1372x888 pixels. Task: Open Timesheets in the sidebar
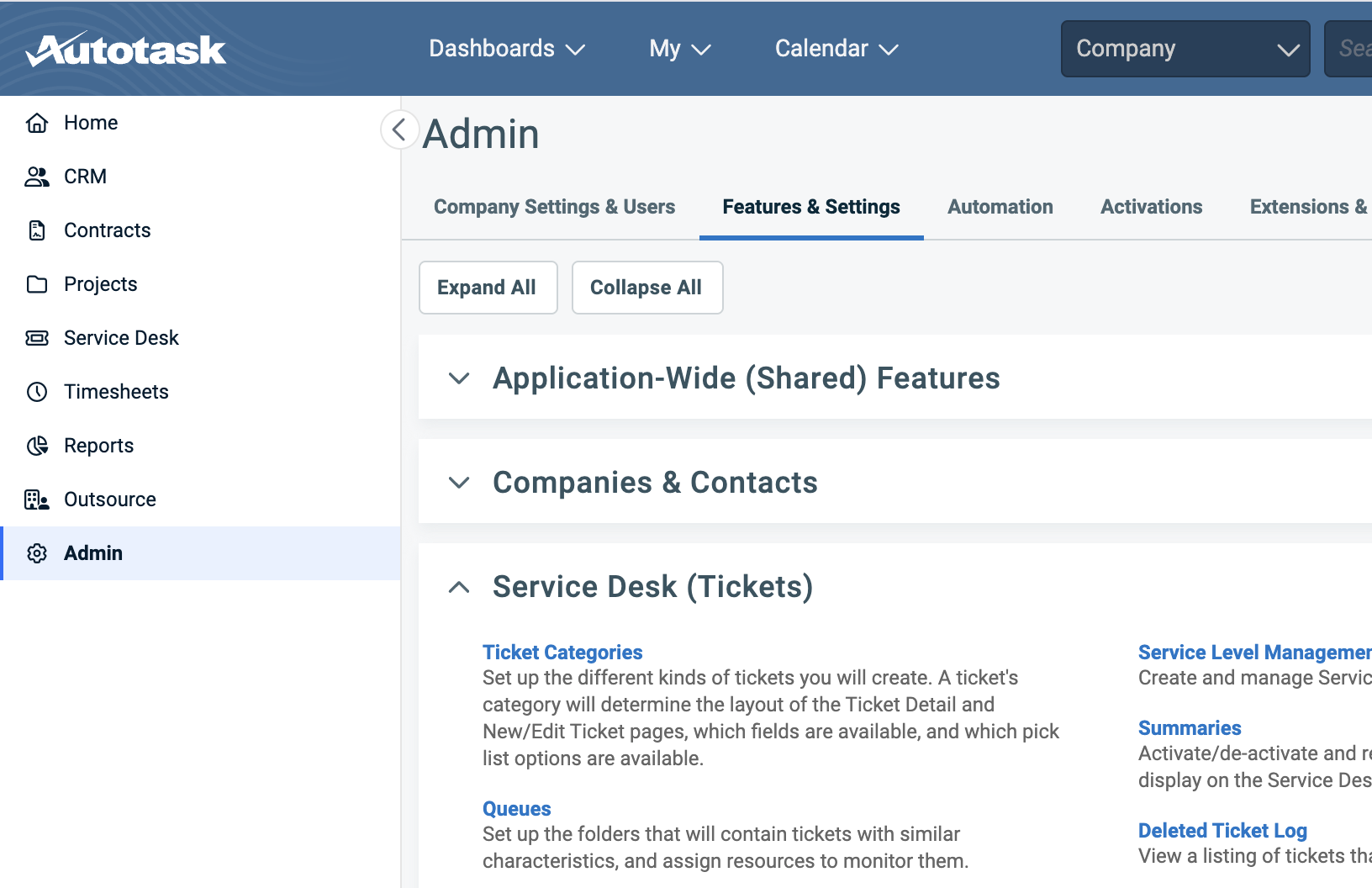coord(200,392)
